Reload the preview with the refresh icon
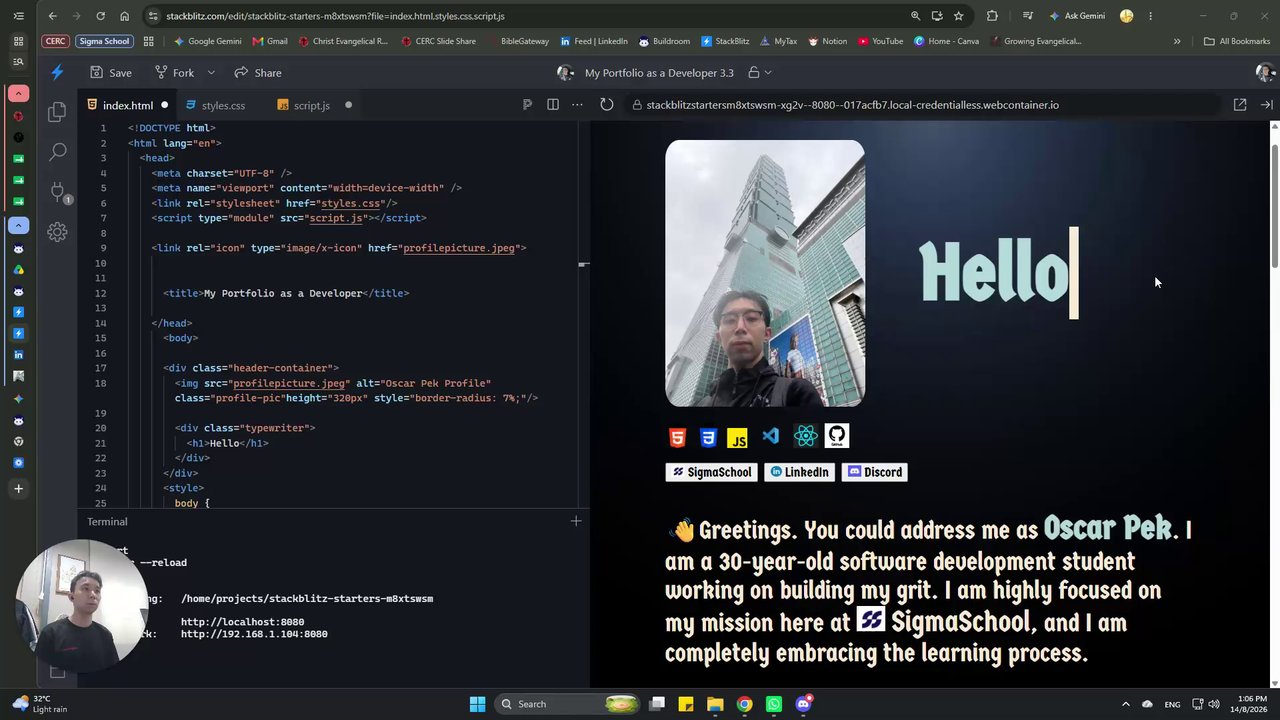This screenshot has width=1280, height=720. tap(606, 105)
